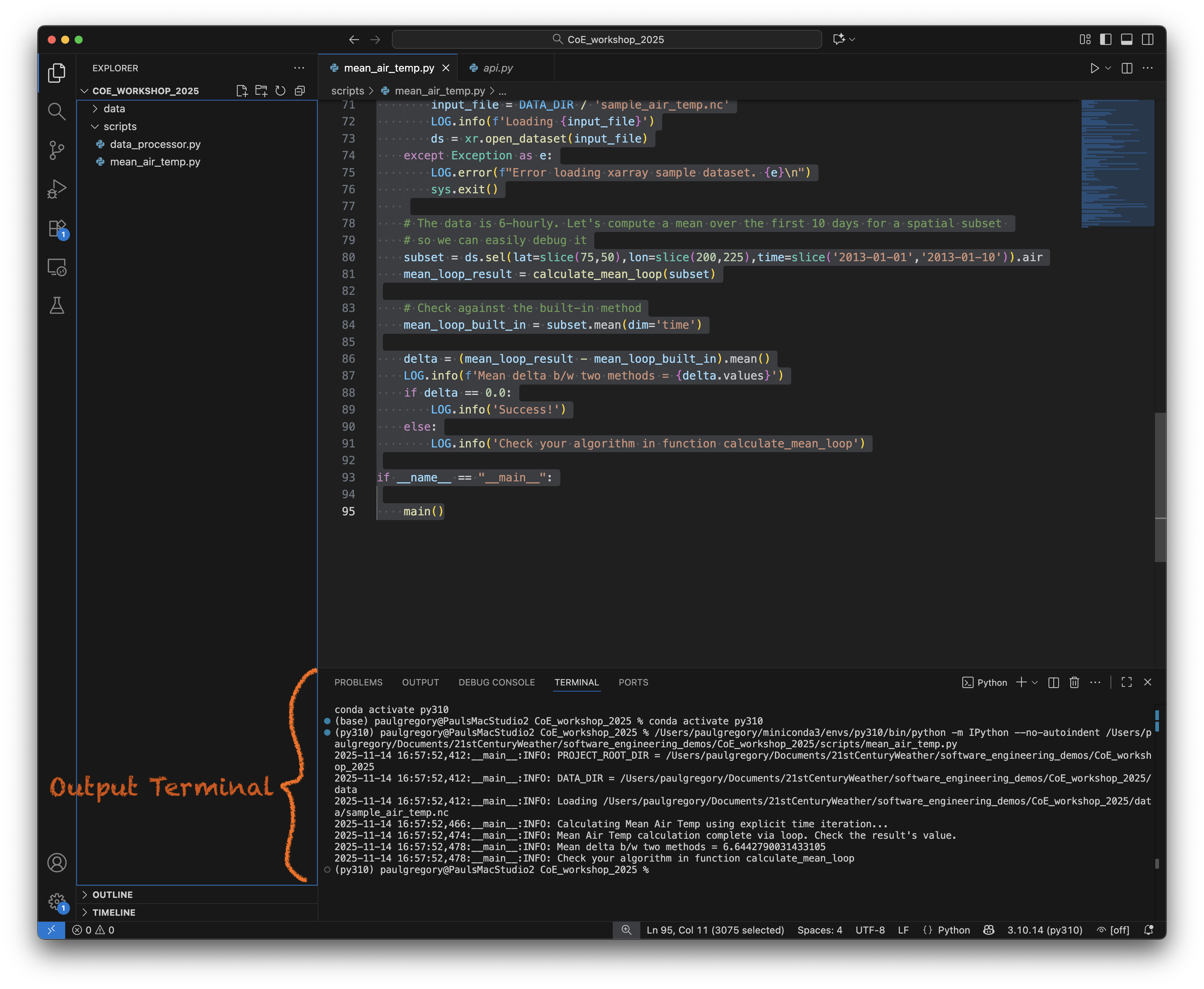Open Remote Explorer in the activity bar
The height and width of the screenshot is (989, 1204).
pyautogui.click(x=56, y=267)
